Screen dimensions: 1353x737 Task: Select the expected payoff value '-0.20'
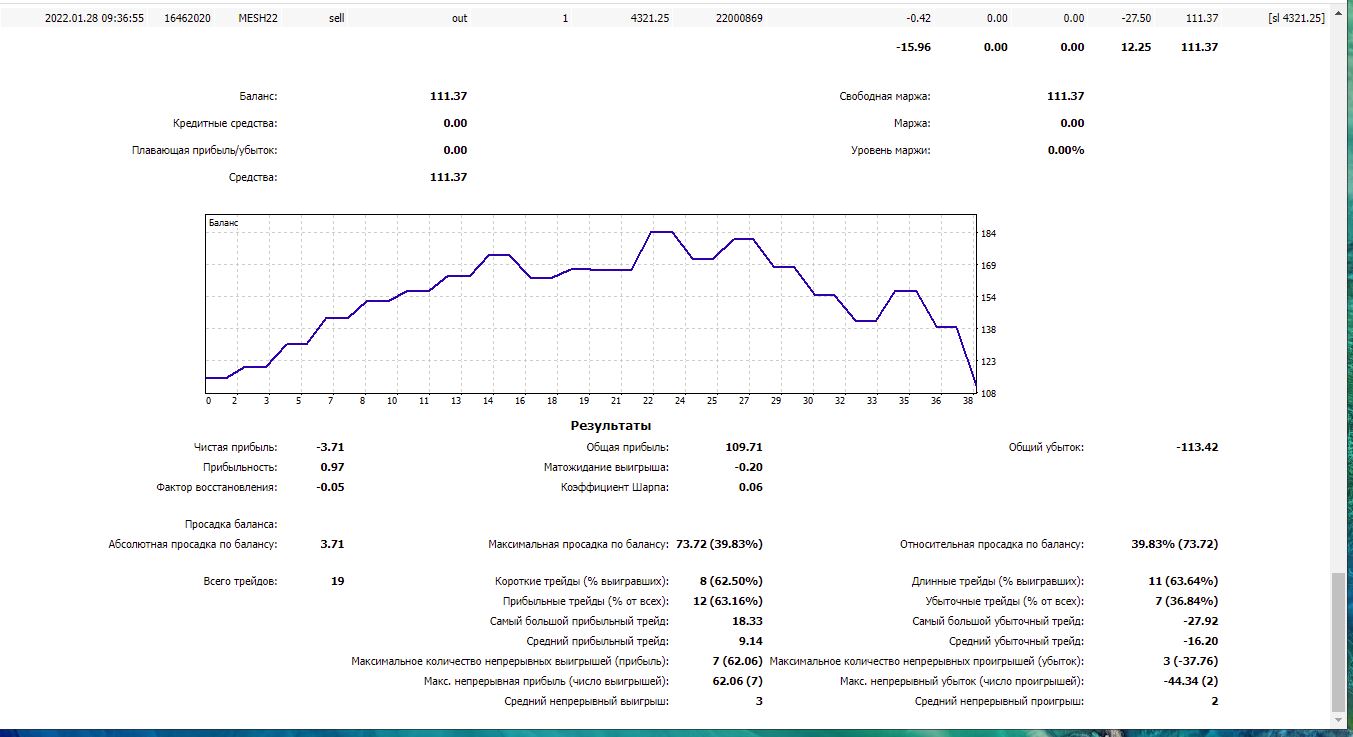pyautogui.click(x=748, y=467)
